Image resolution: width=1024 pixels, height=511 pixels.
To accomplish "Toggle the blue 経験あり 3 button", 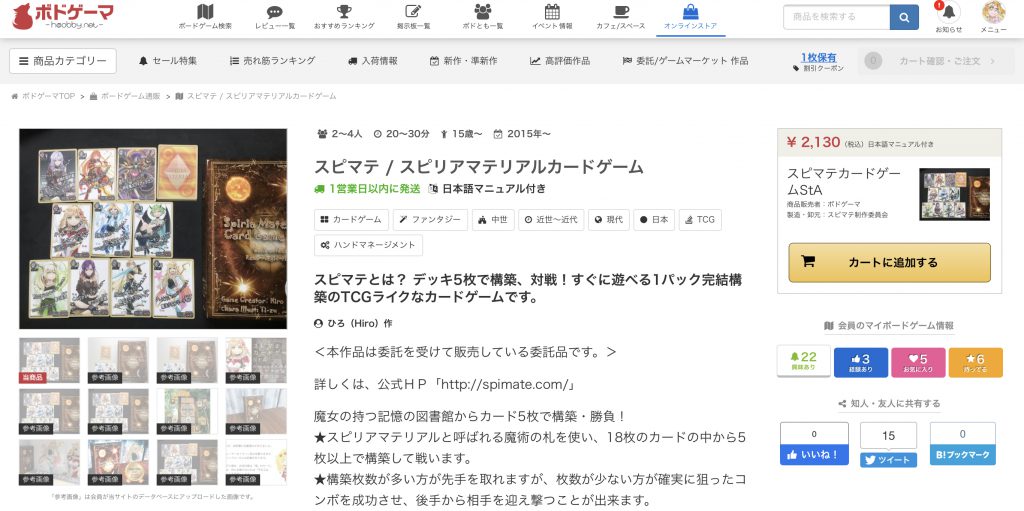I will (861, 363).
